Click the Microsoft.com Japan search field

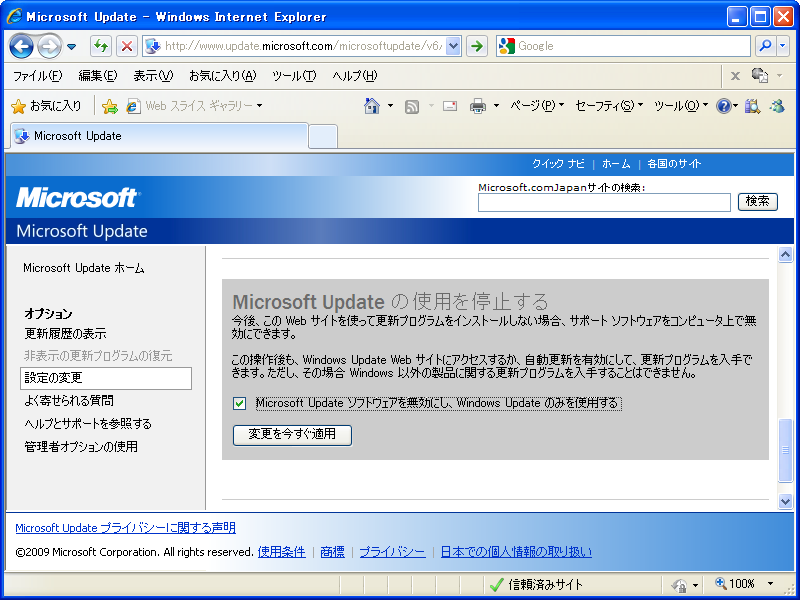pos(604,203)
